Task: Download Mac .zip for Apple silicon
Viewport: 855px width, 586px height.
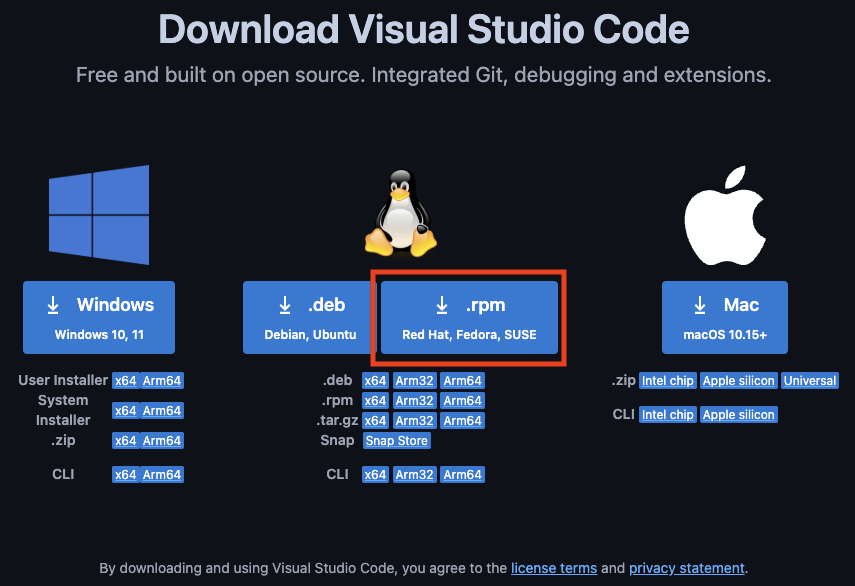Action: [x=738, y=381]
